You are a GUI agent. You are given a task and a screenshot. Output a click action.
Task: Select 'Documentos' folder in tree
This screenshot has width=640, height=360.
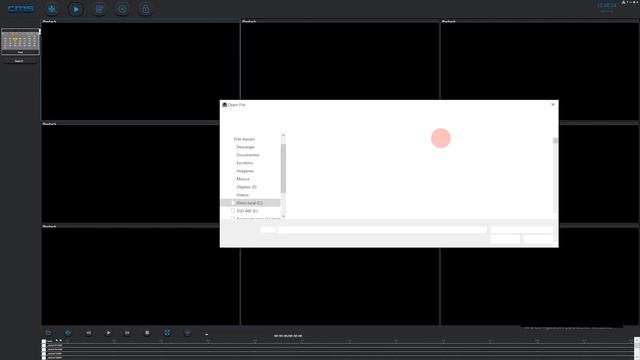click(248, 155)
